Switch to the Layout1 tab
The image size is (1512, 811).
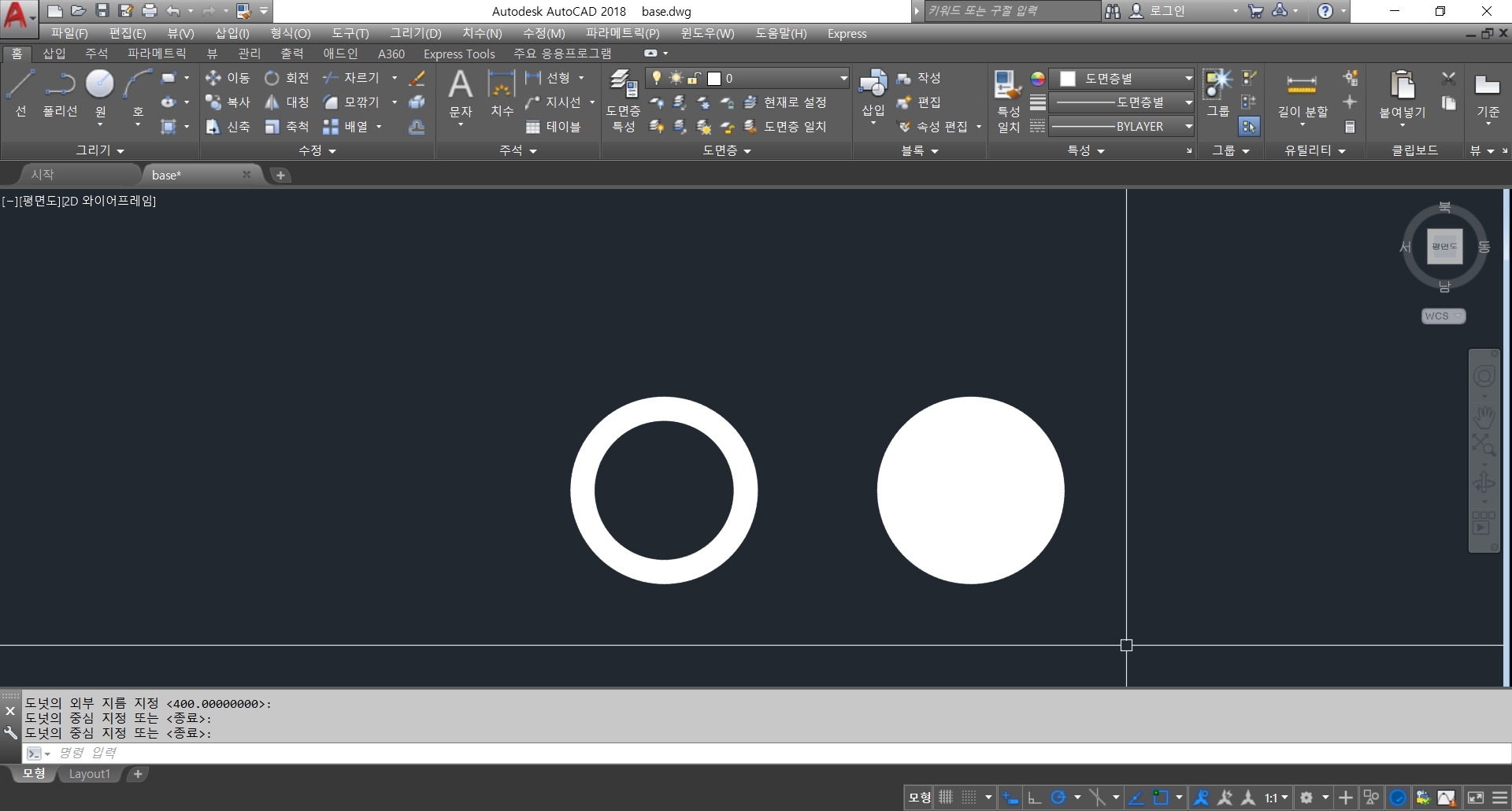(90, 774)
